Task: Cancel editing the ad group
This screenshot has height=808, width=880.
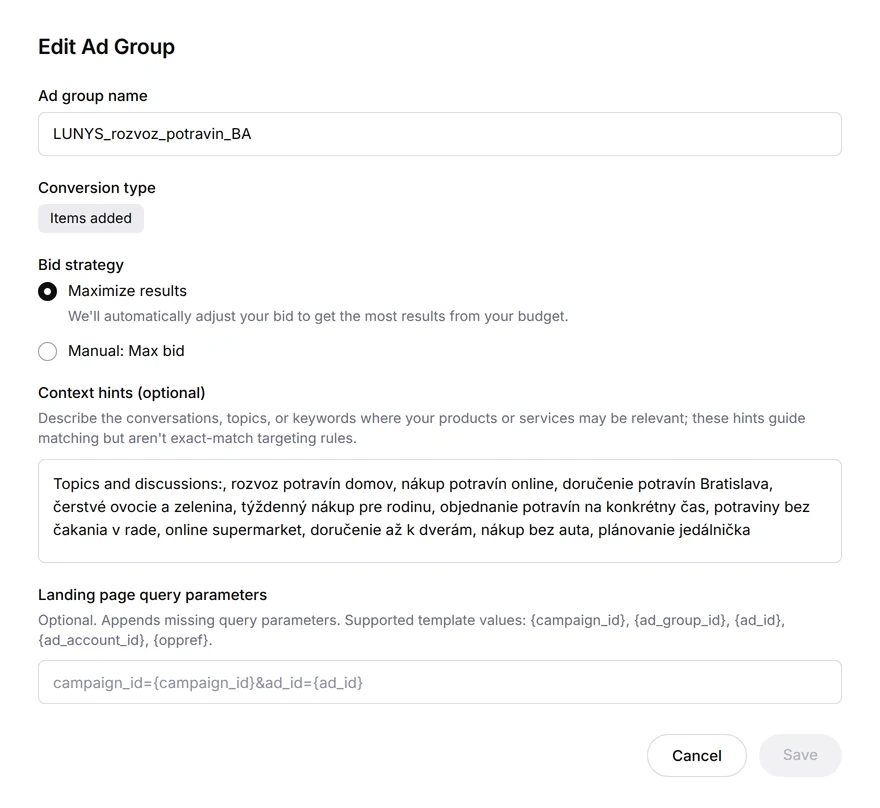Action: pos(696,755)
